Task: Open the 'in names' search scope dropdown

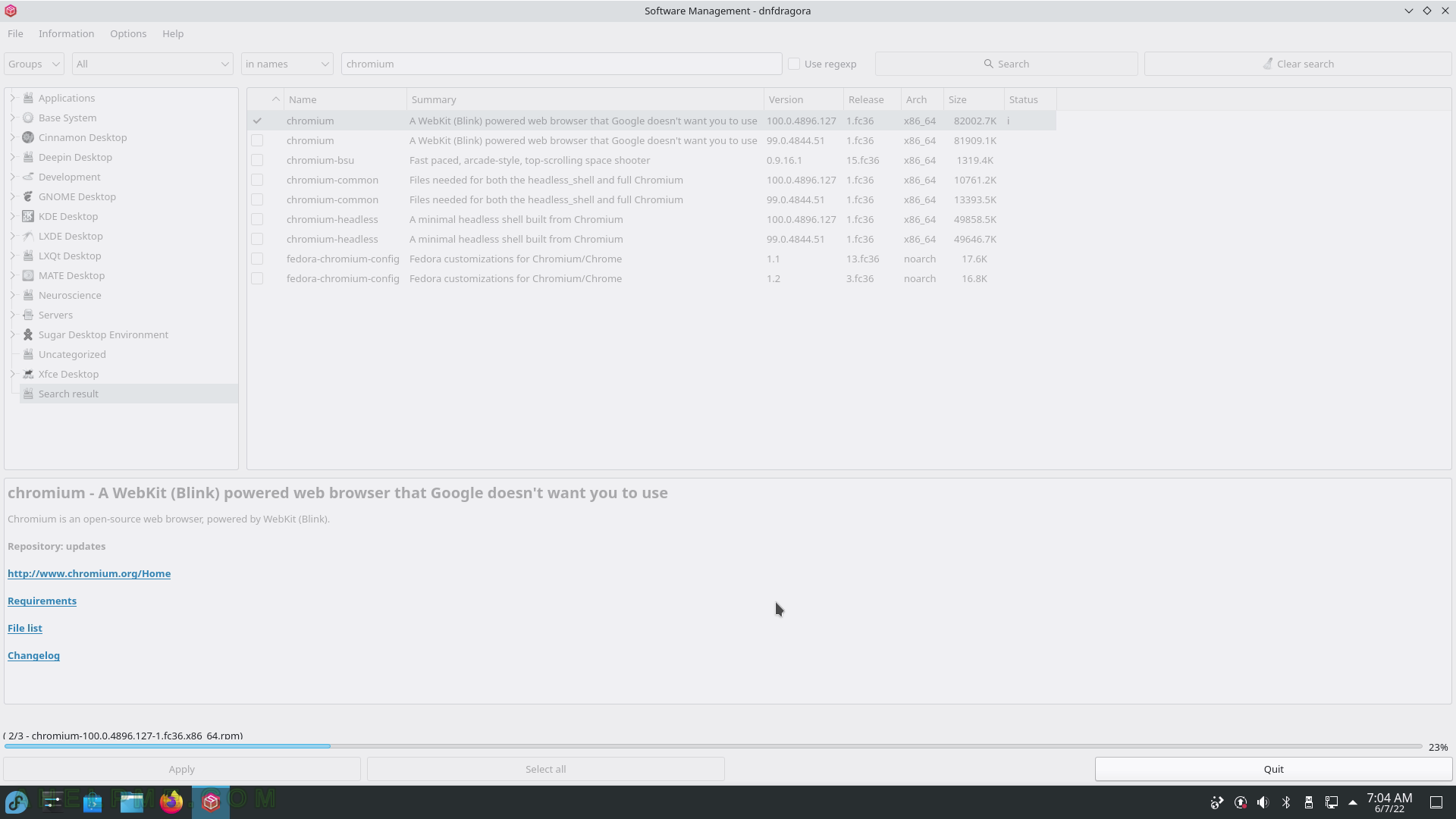Action: pos(287,64)
